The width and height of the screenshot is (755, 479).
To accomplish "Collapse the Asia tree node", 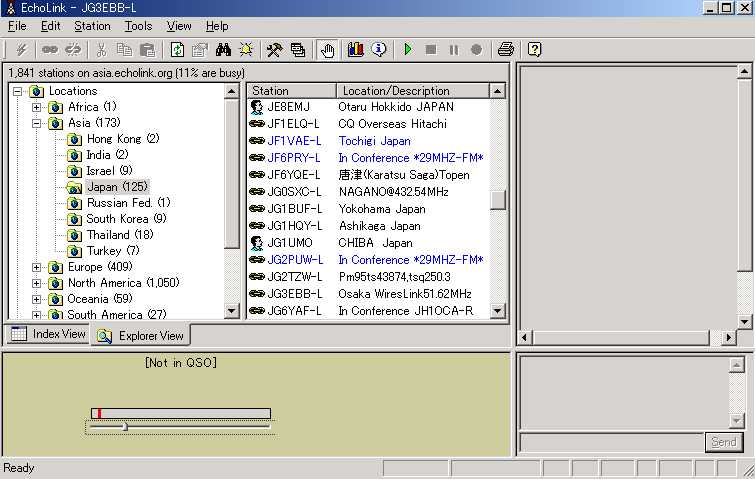I will click(37, 123).
